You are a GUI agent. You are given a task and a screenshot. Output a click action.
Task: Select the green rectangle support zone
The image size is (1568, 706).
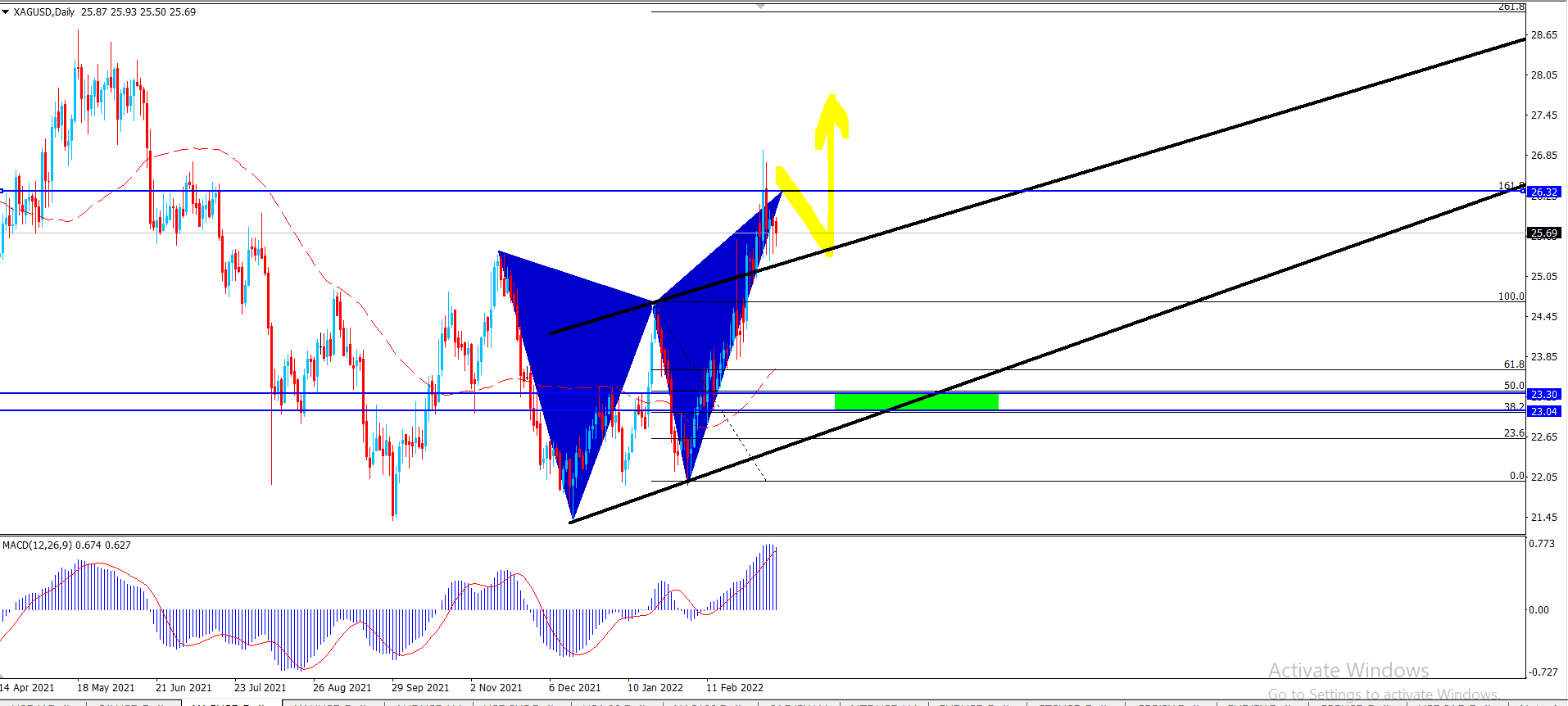916,401
